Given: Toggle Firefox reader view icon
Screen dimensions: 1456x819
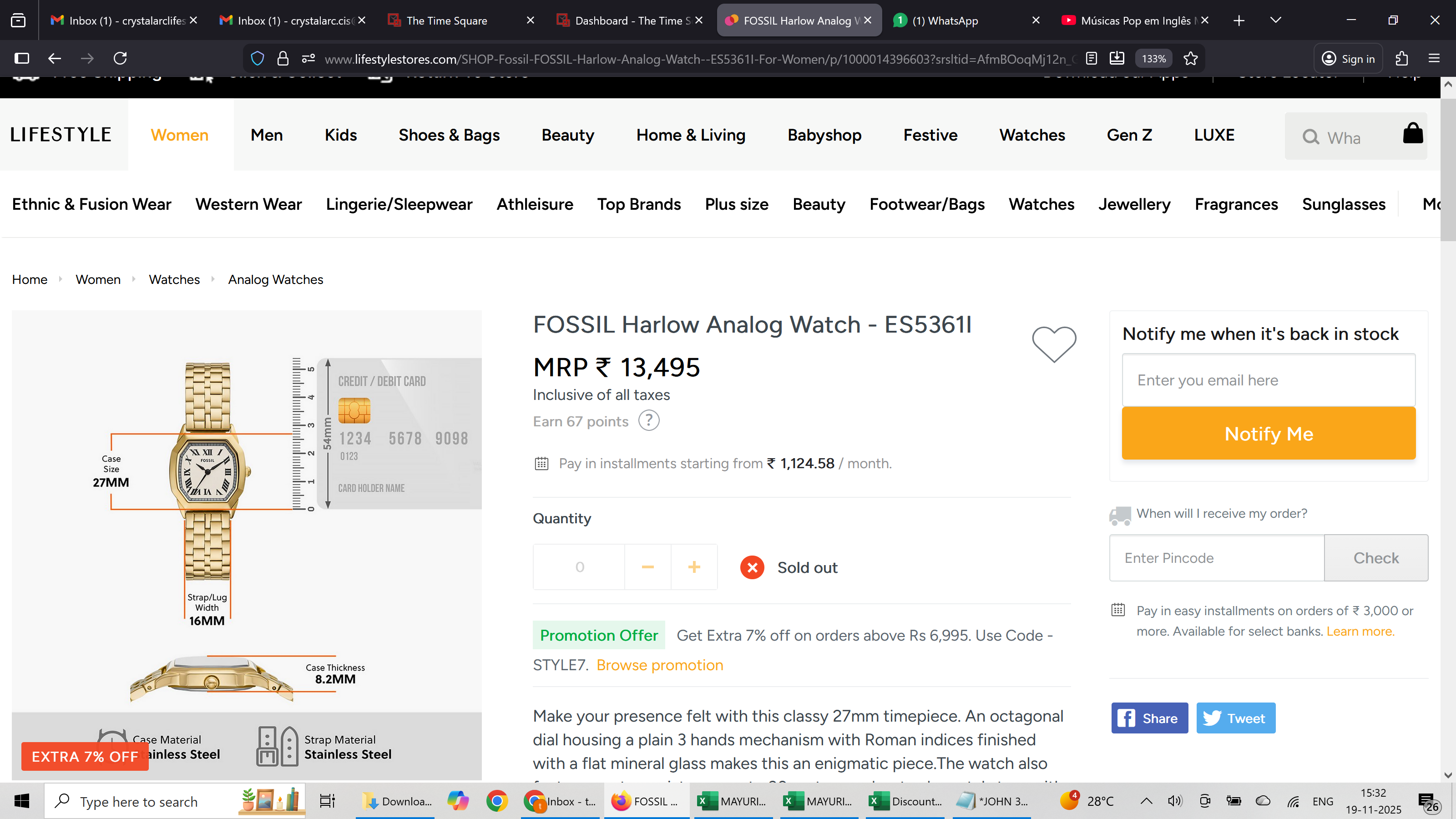Looking at the screenshot, I should (1092, 58).
